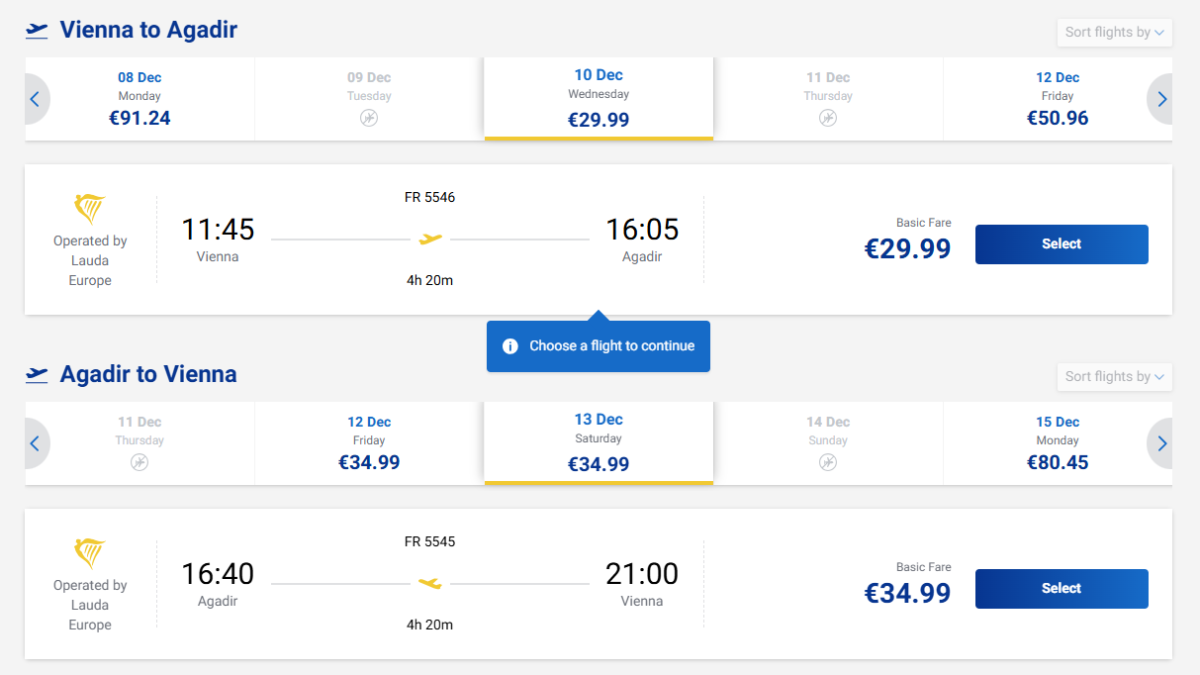
Task: Click the Ryanair harp logo on flight FR 5546
Action: pos(90,210)
